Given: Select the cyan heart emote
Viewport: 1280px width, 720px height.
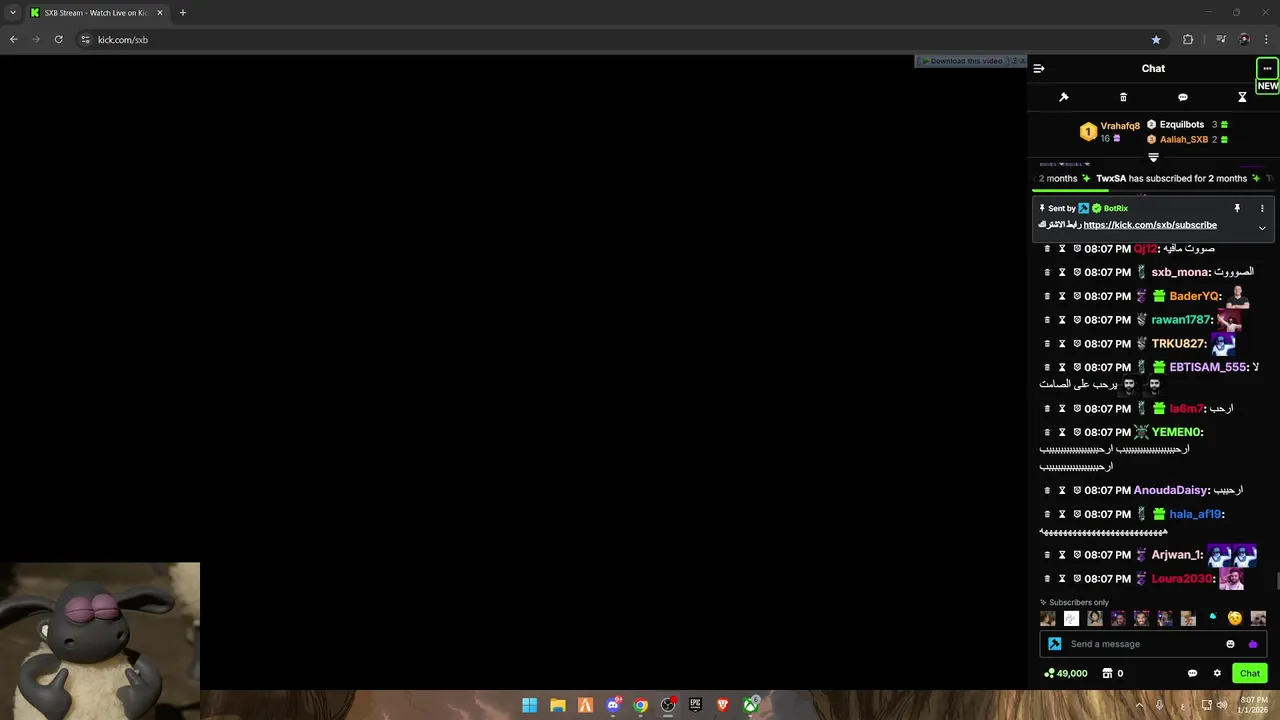Looking at the screenshot, I should [x=1212, y=617].
